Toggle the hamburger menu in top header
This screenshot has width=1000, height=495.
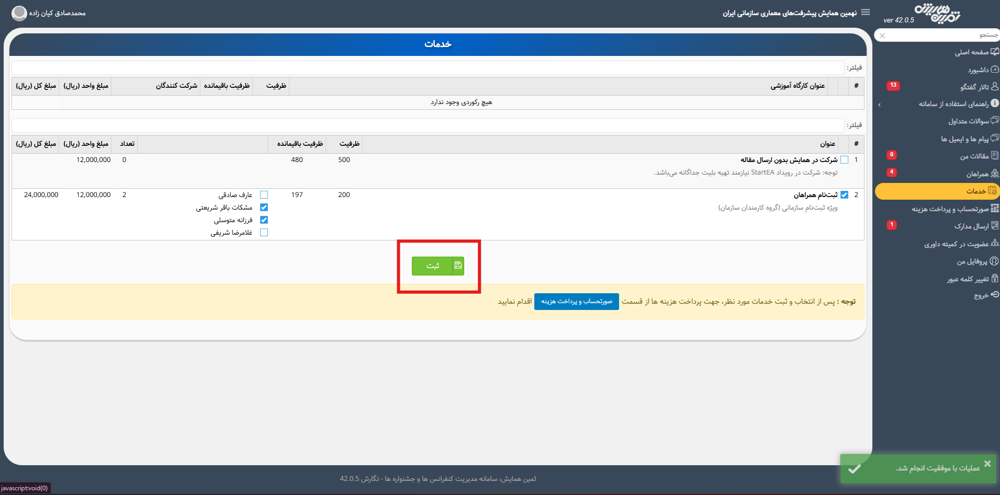pyautogui.click(x=866, y=13)
